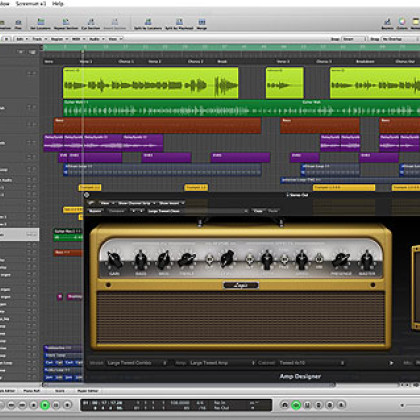Screen dimensions: 420x420
Task: Click the Rewind transport button
Action: (11, 405)
